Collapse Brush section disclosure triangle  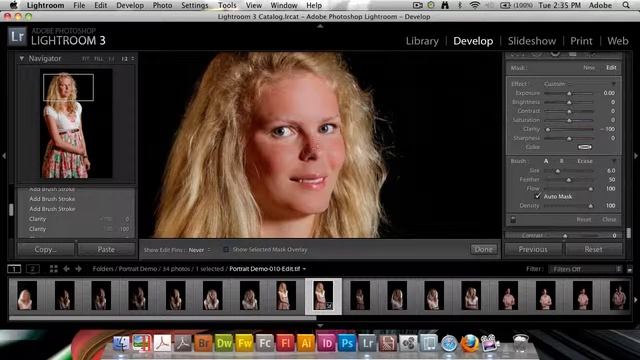(613, 161)
